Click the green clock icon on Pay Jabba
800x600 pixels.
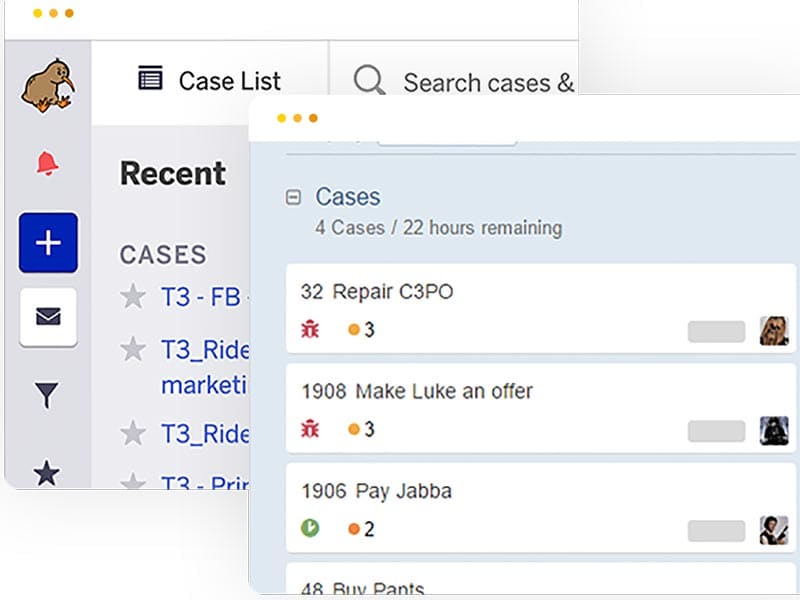click(x=310, y=528)
